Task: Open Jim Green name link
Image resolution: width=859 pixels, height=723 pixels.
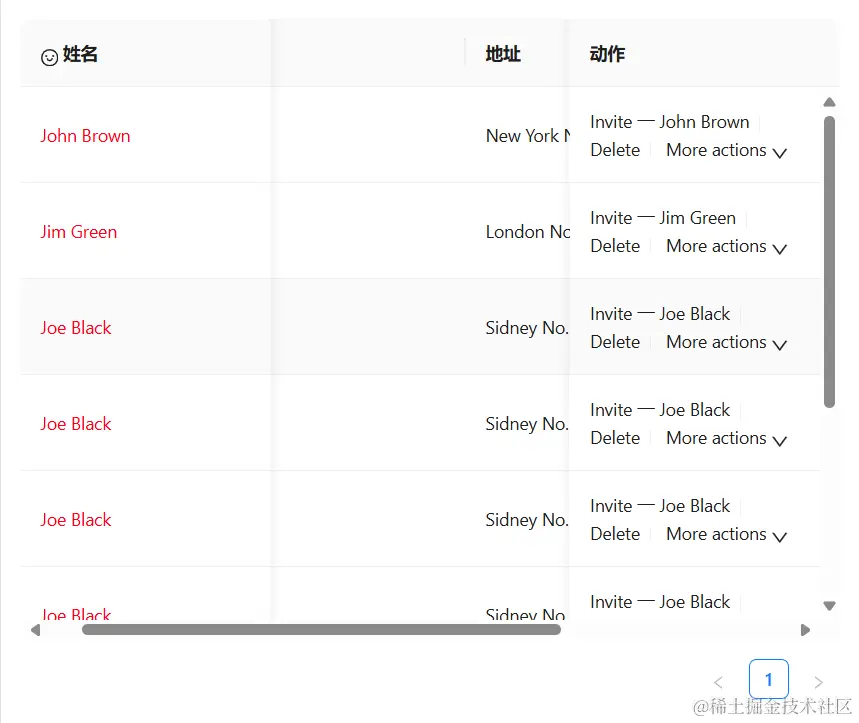Action: pyautogui.click(x=78, y=232)
